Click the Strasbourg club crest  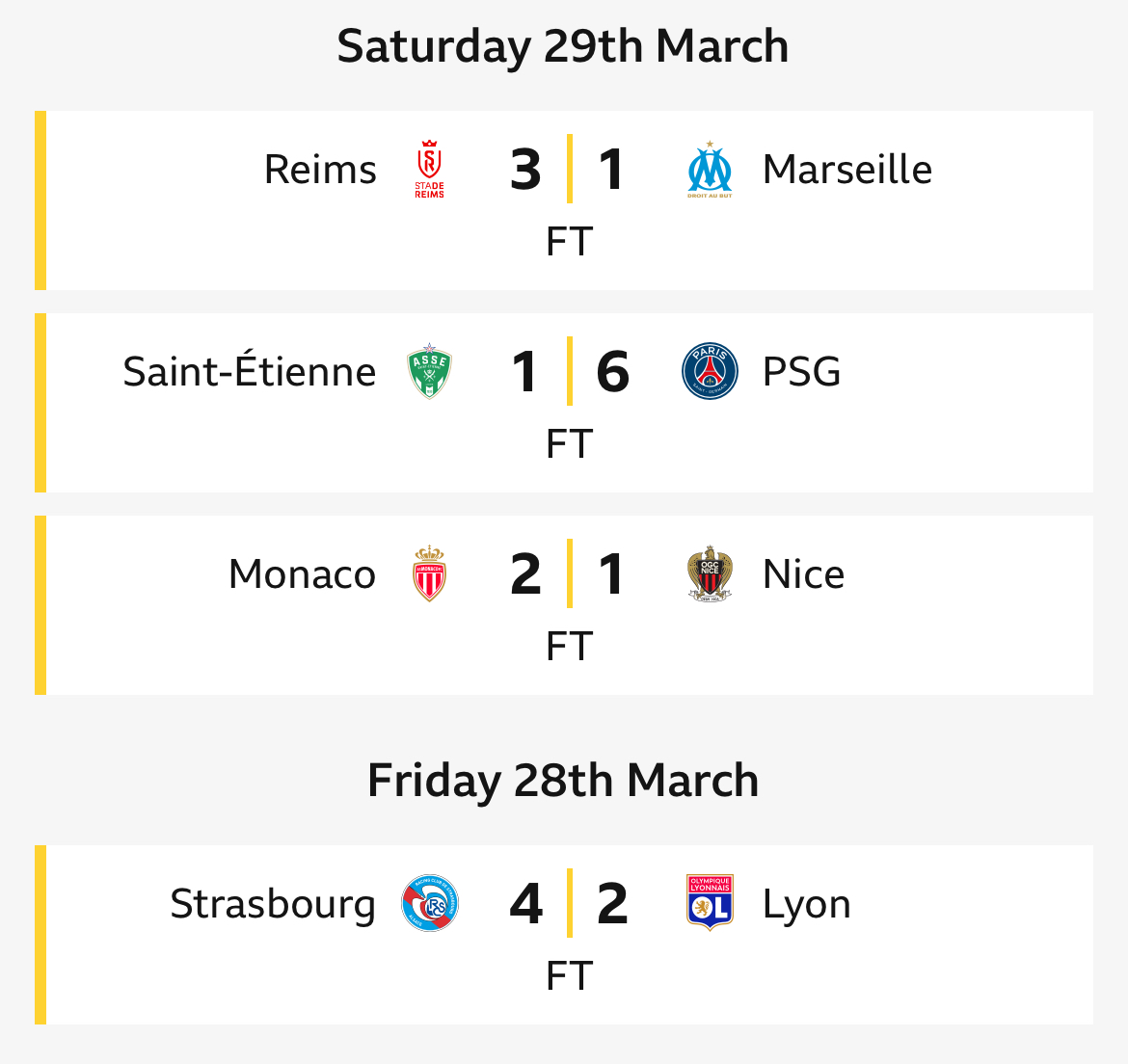click(429, 903)
